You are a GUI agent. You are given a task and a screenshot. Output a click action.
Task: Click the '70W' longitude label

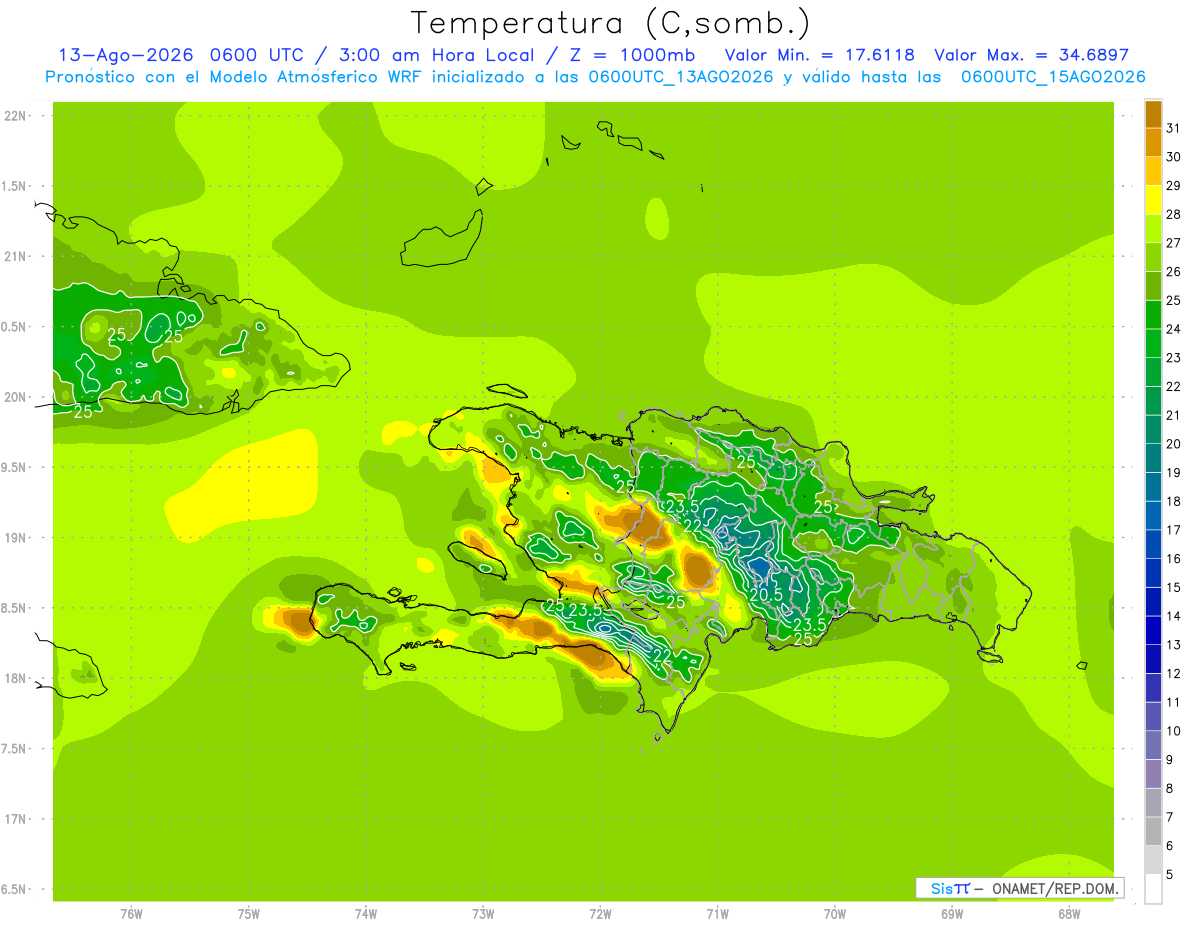tap(835, 914)
